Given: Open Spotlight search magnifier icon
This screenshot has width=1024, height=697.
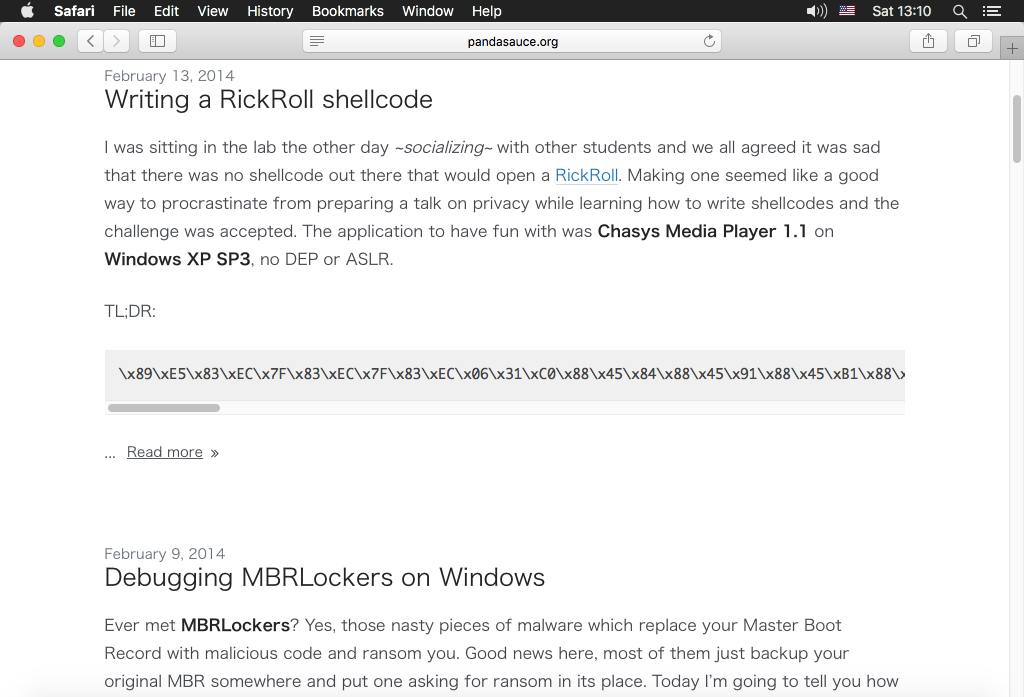Looking at the screenshot, I should pos(960,11).
